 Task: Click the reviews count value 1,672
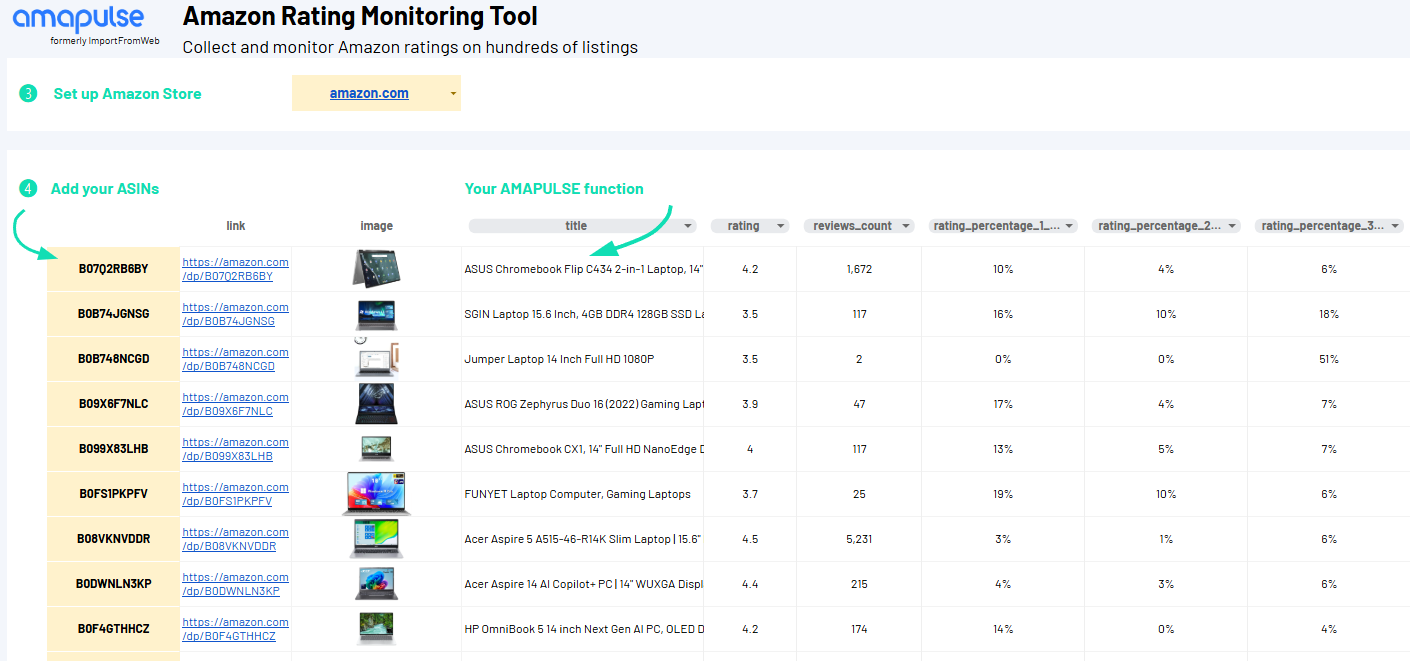[859, 269]
